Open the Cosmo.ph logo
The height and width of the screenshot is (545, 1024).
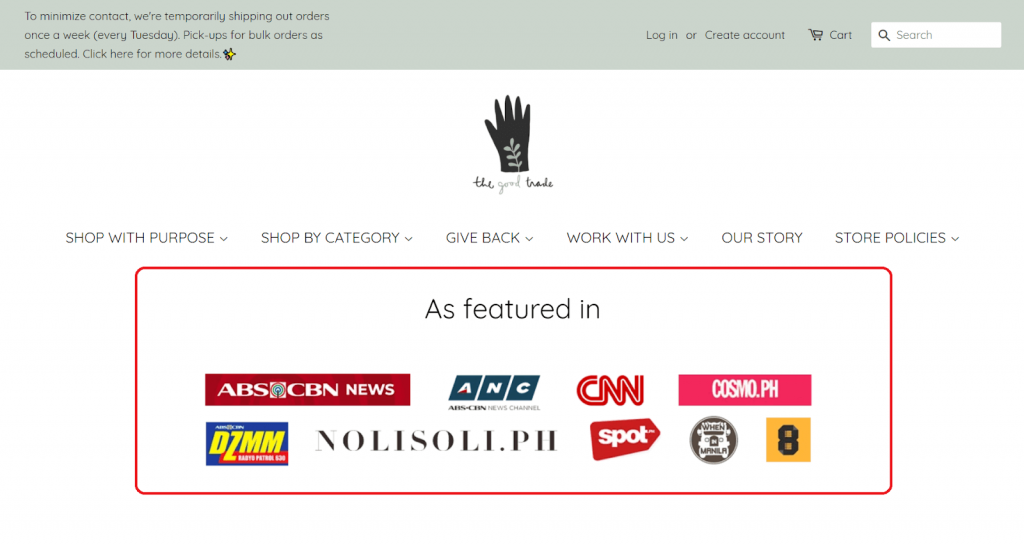click(x=744, y=390)
